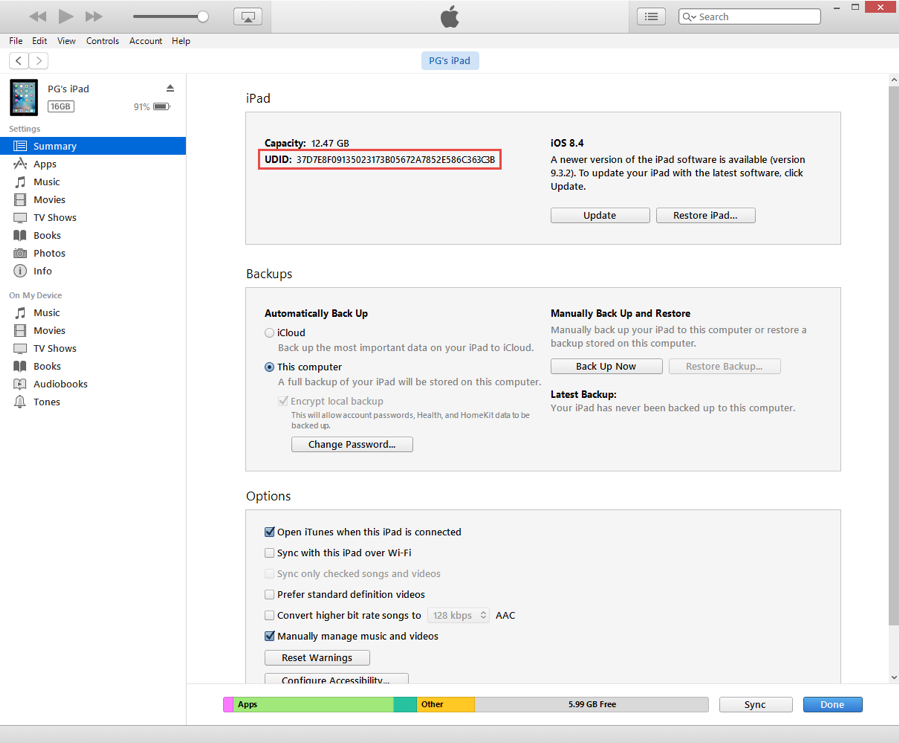Open the search field's magnifier dropdown

689,17
